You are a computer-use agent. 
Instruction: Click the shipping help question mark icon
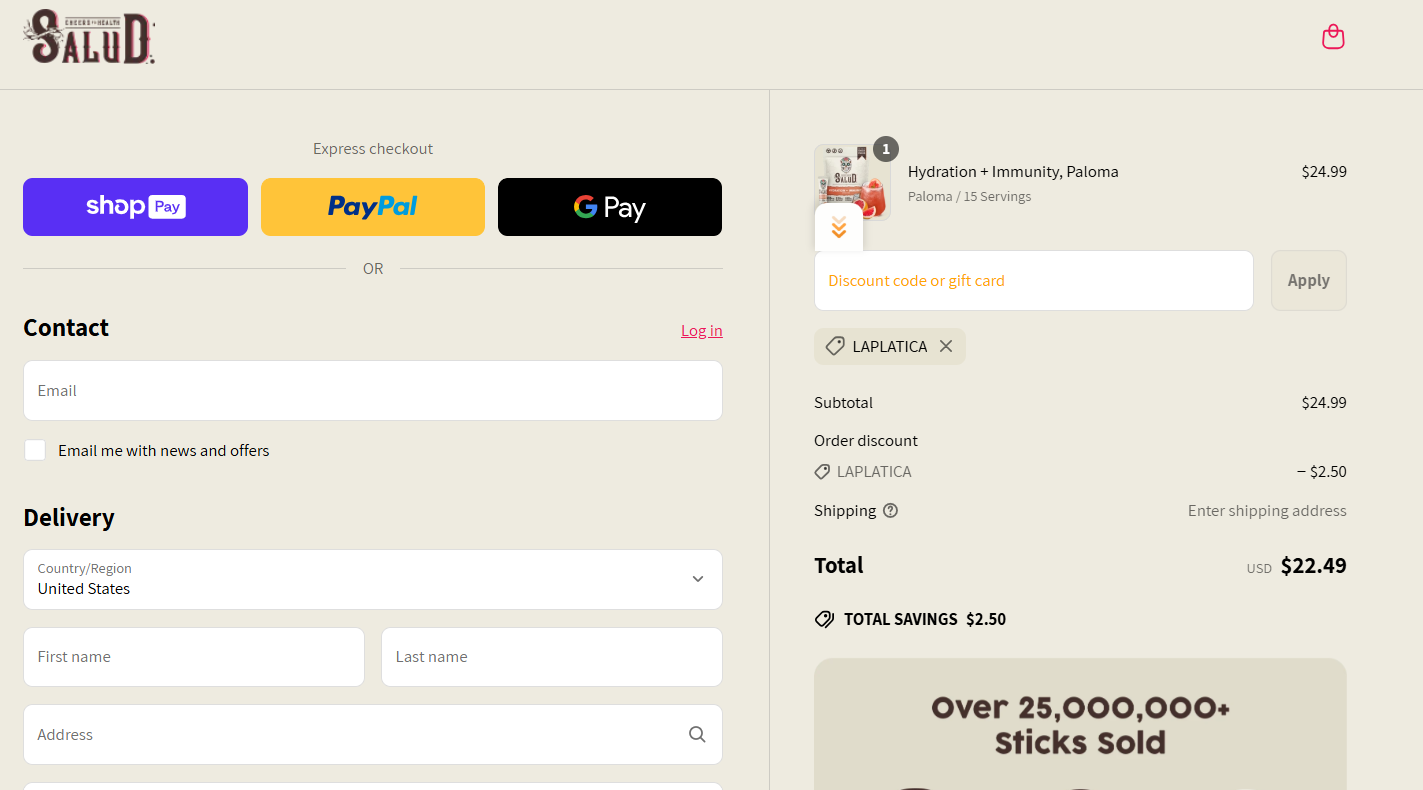pyautogui.click(x=890, y=510)
